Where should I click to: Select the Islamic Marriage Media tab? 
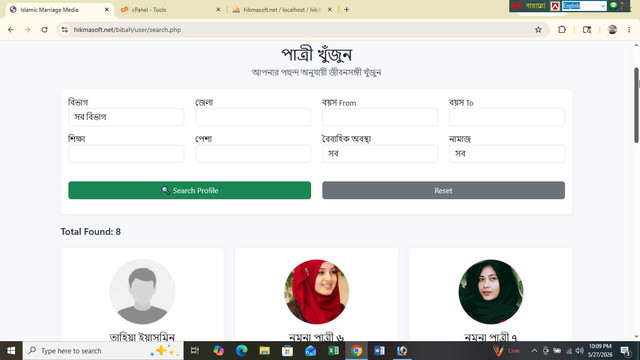60,10
